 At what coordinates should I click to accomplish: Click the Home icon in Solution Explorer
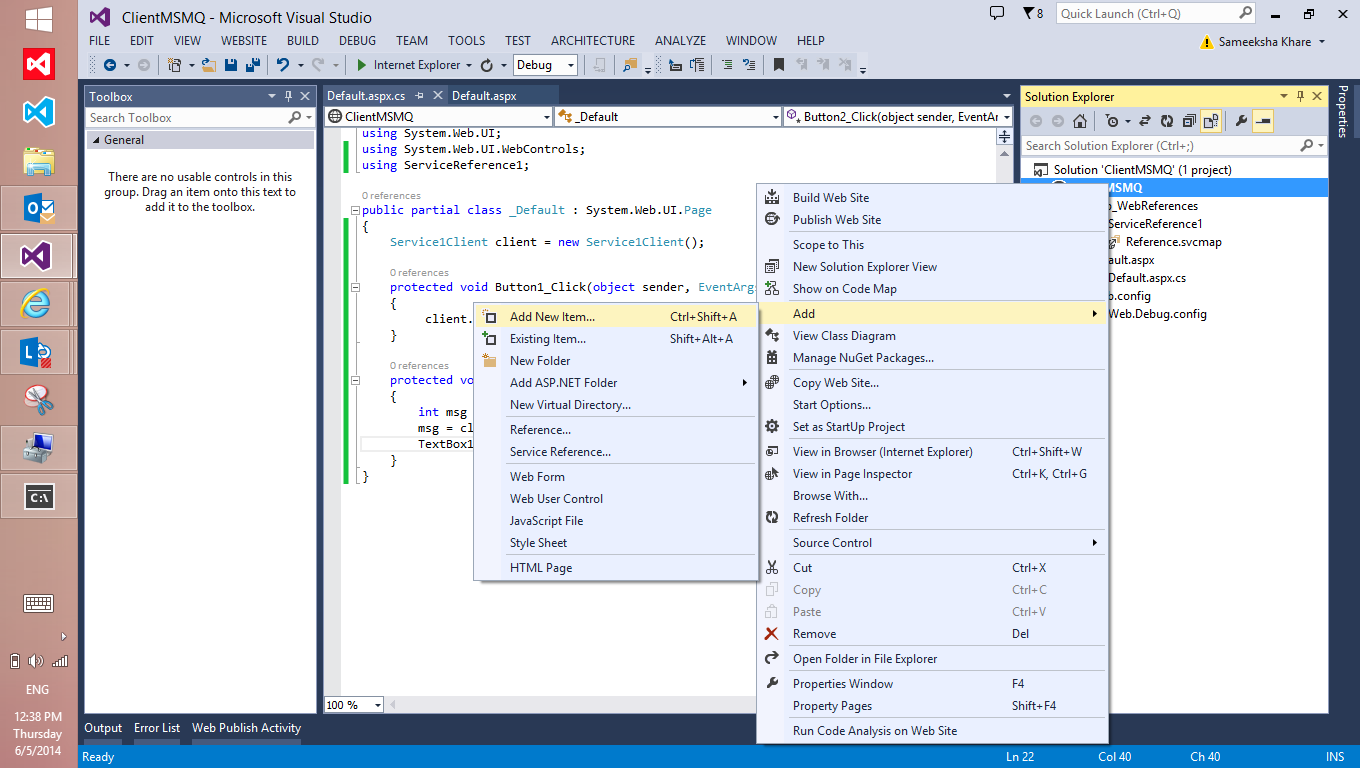[1080, 121]
